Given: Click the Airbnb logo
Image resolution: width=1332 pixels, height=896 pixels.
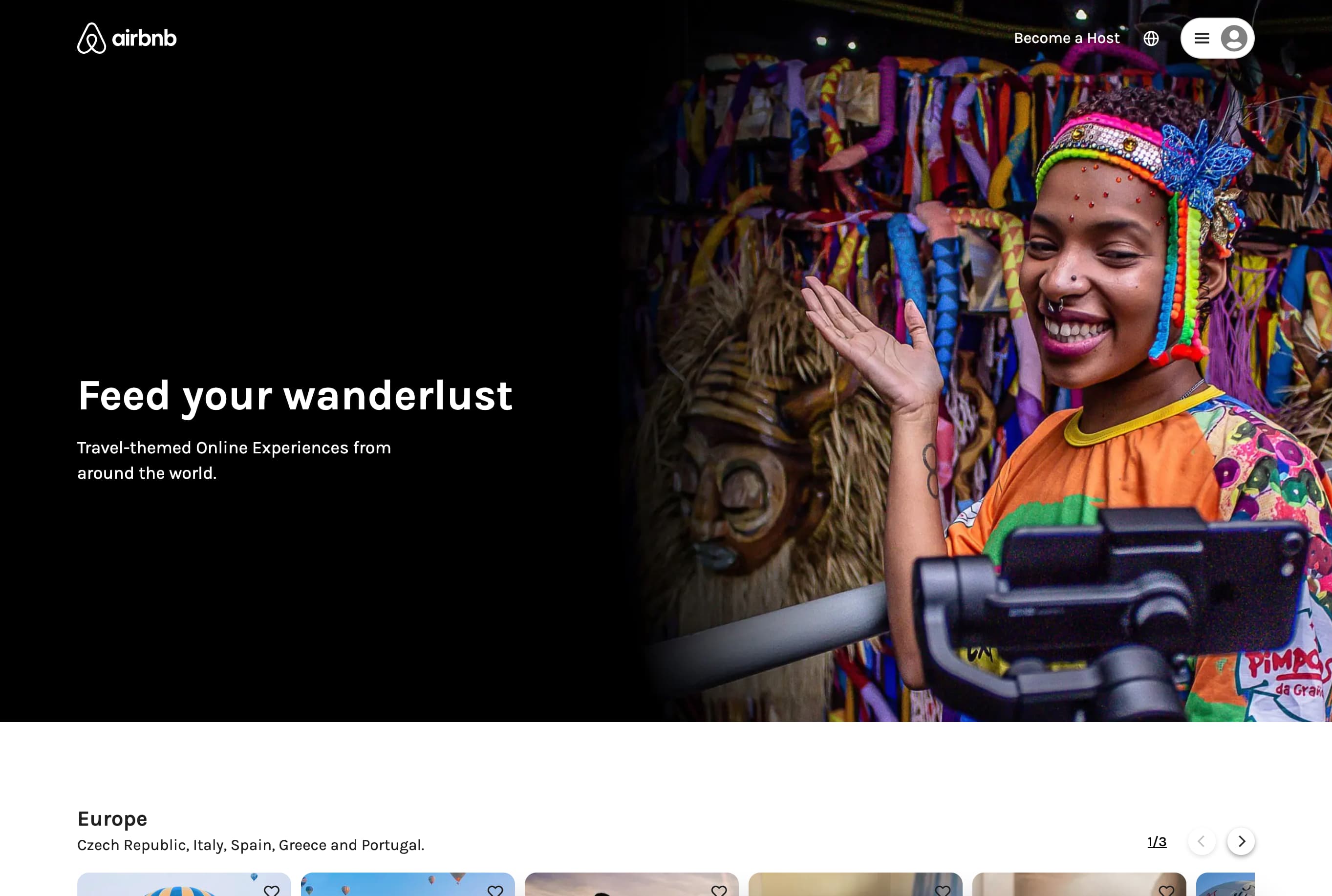Looking at the screenshot, I should click(x=127, y=38).
